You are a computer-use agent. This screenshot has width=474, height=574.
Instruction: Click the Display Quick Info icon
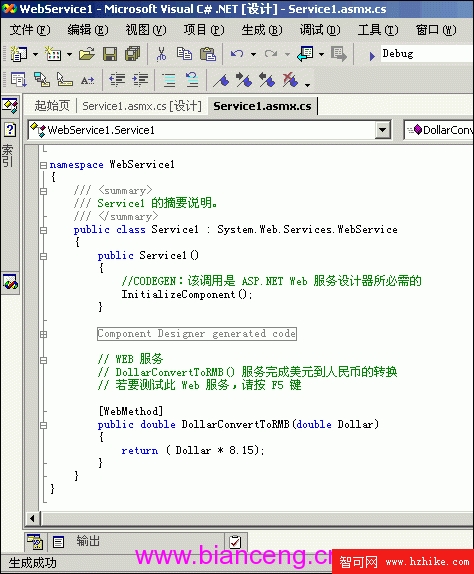(x=64, y=79)
